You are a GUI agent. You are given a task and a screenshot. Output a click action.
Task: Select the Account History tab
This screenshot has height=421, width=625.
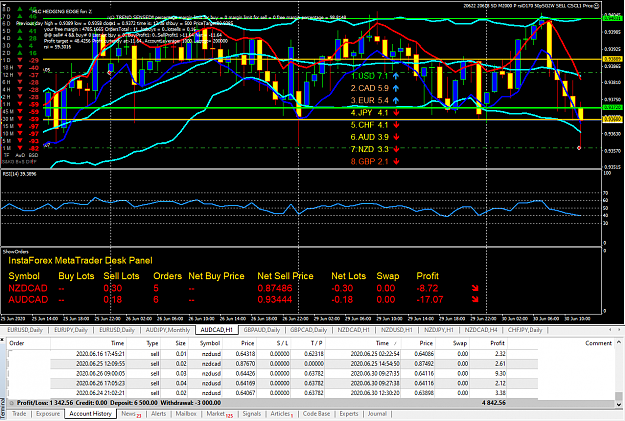[90, 414]
